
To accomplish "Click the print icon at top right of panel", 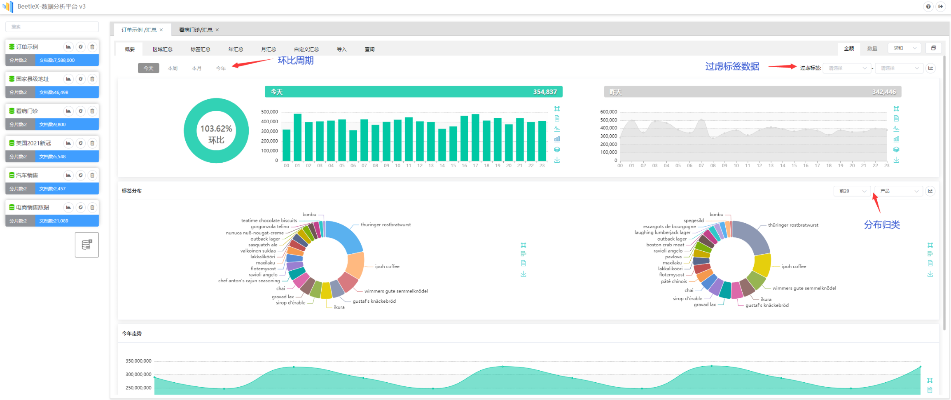I will [932, 47].
